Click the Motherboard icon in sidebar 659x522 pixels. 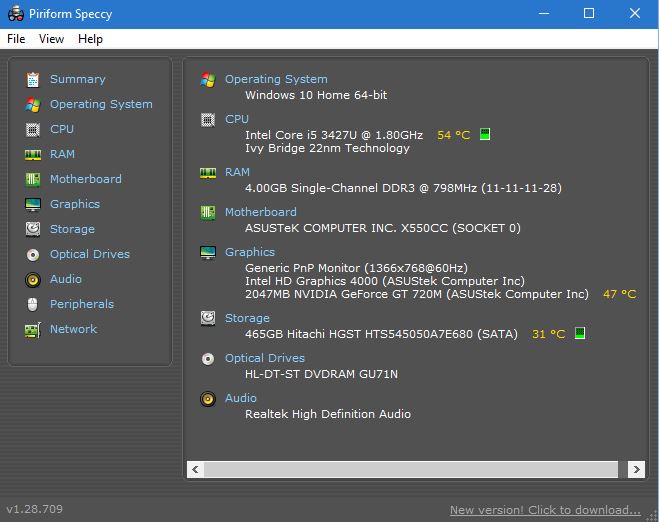[x=32, y=179]
